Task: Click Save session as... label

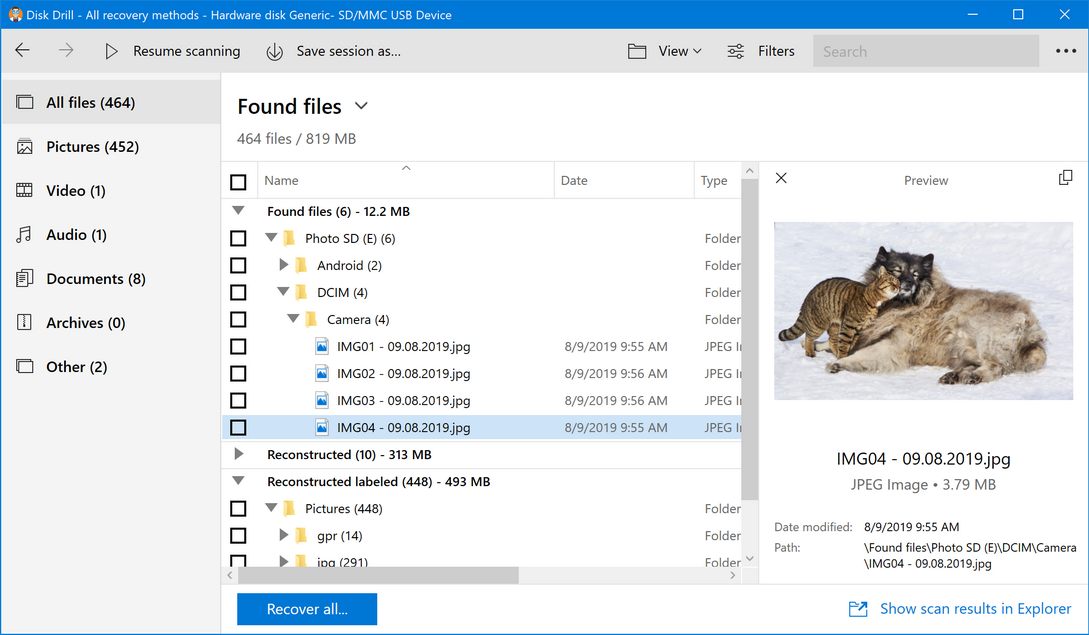Action: pyautogui.click(x=349, y=51)
